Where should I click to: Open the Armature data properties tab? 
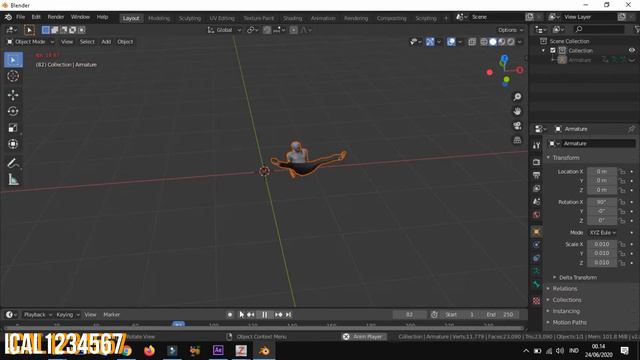click(x=536, y=271)
